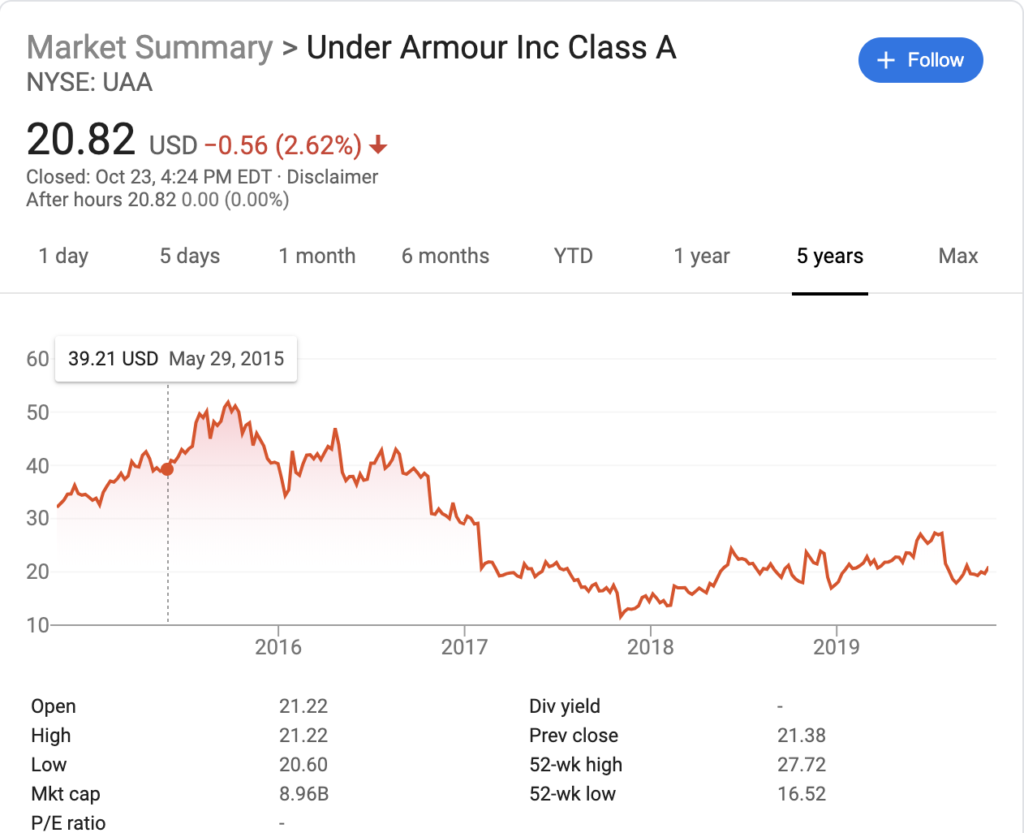Switch to the 5 days range
This screenshot has height=833, width=1024.
(x=190, y=256)
